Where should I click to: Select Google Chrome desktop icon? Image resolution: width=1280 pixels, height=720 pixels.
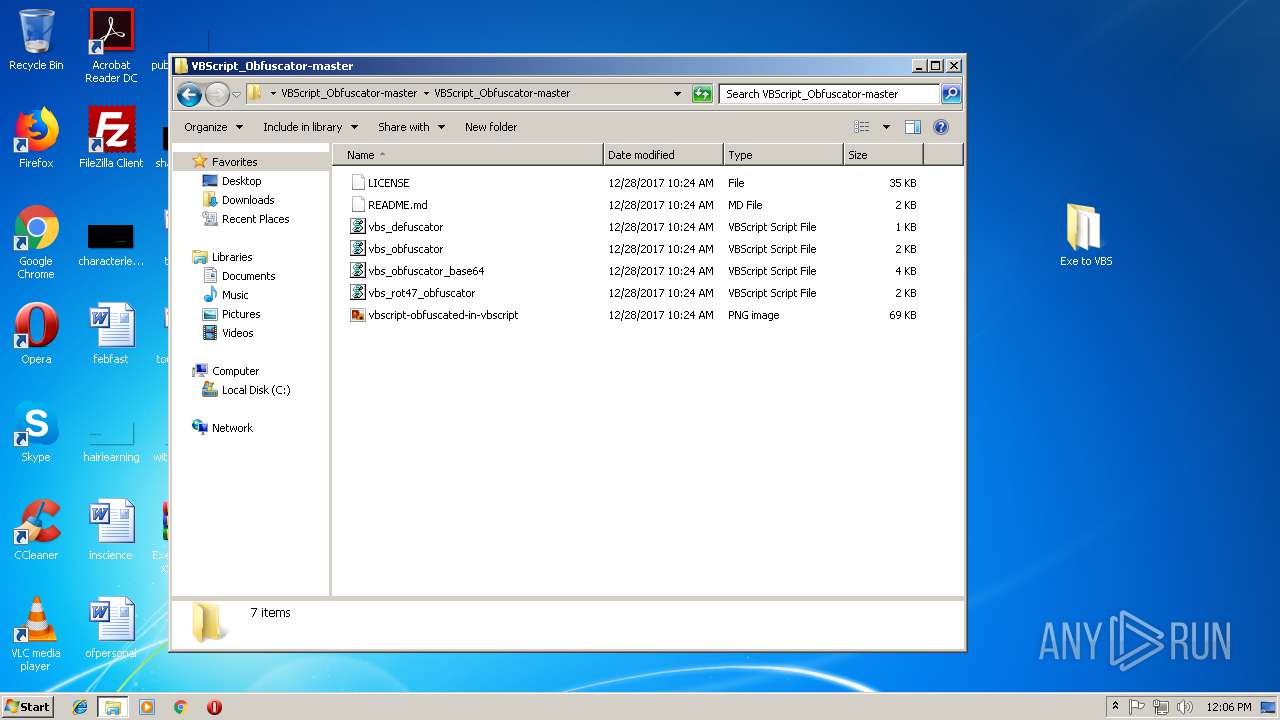coord(36,242)
